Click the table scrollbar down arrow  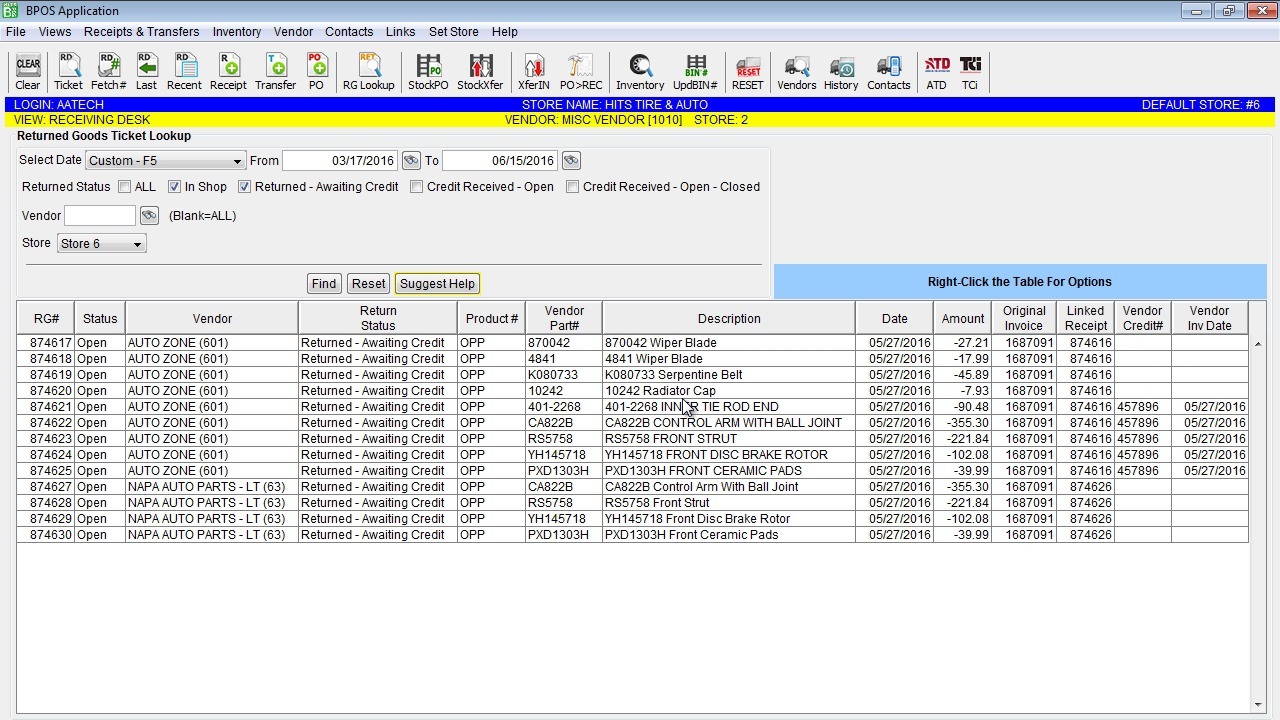pyautogui.click(x=1257, y=706)
